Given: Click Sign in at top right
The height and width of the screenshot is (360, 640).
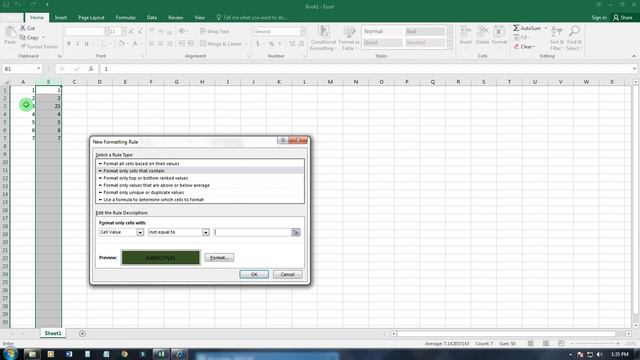Looking at the screenshot, I should (599, 18).
